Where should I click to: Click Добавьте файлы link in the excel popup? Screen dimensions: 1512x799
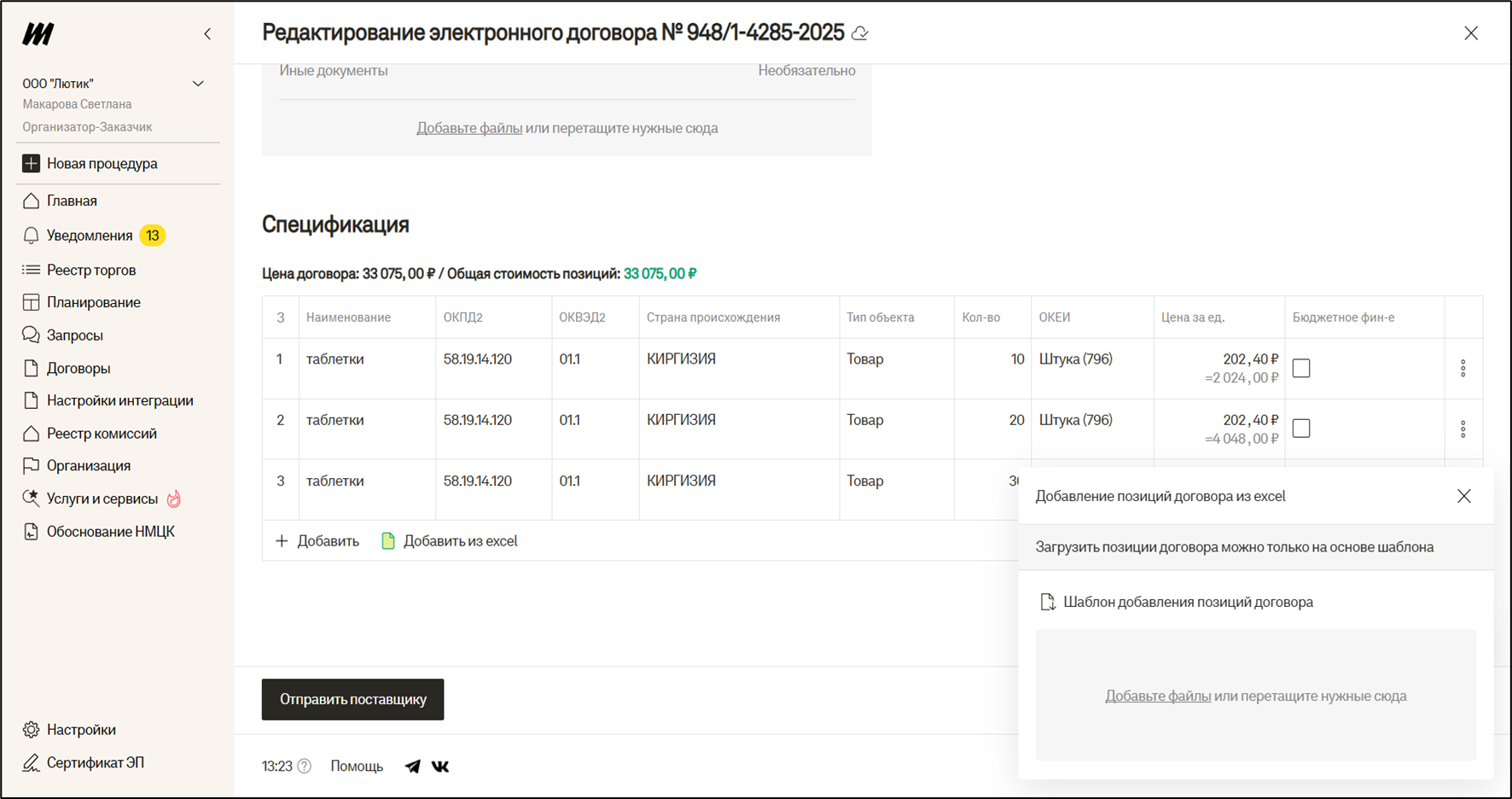1157,696
